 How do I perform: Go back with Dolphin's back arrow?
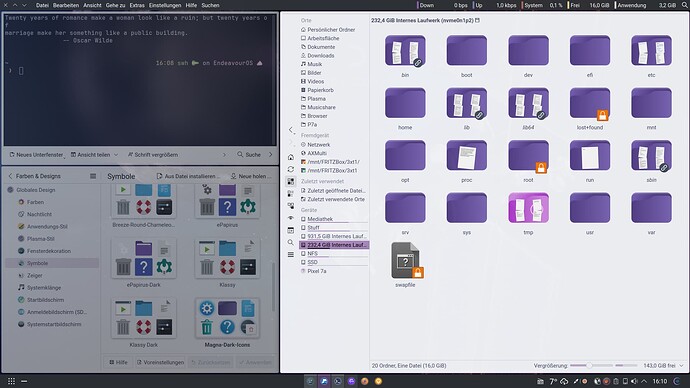pos(290,130)
